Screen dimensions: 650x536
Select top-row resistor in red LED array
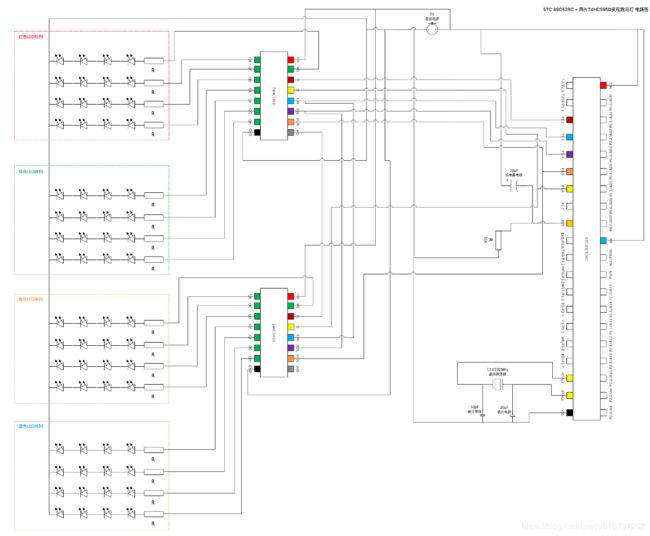coord(154,61)
